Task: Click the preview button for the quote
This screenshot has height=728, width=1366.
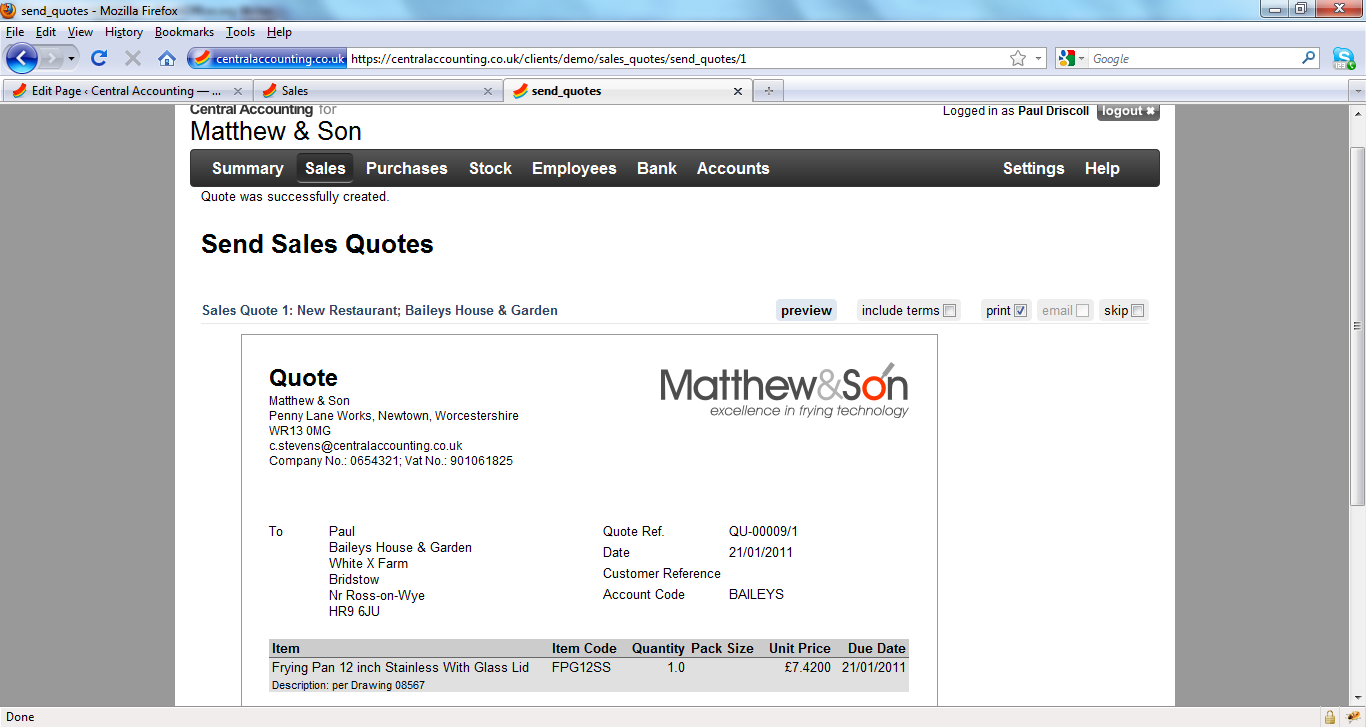Action: pos(806,311)
